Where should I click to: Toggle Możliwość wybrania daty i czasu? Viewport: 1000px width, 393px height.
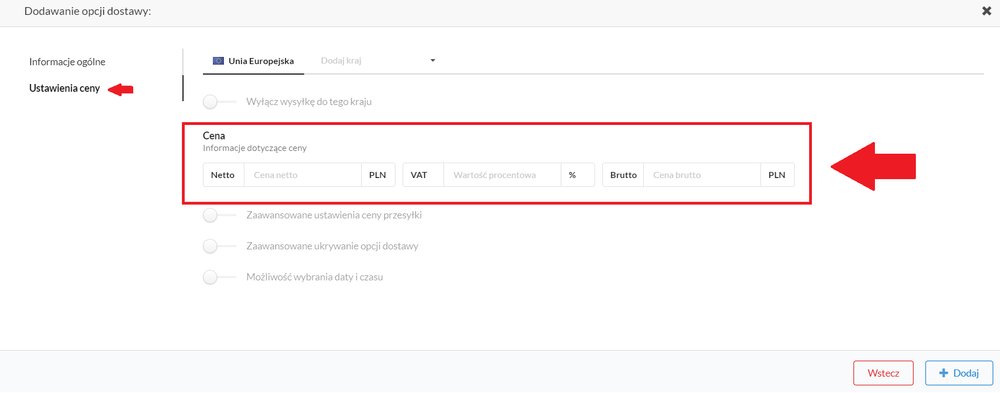pos(219,278)
